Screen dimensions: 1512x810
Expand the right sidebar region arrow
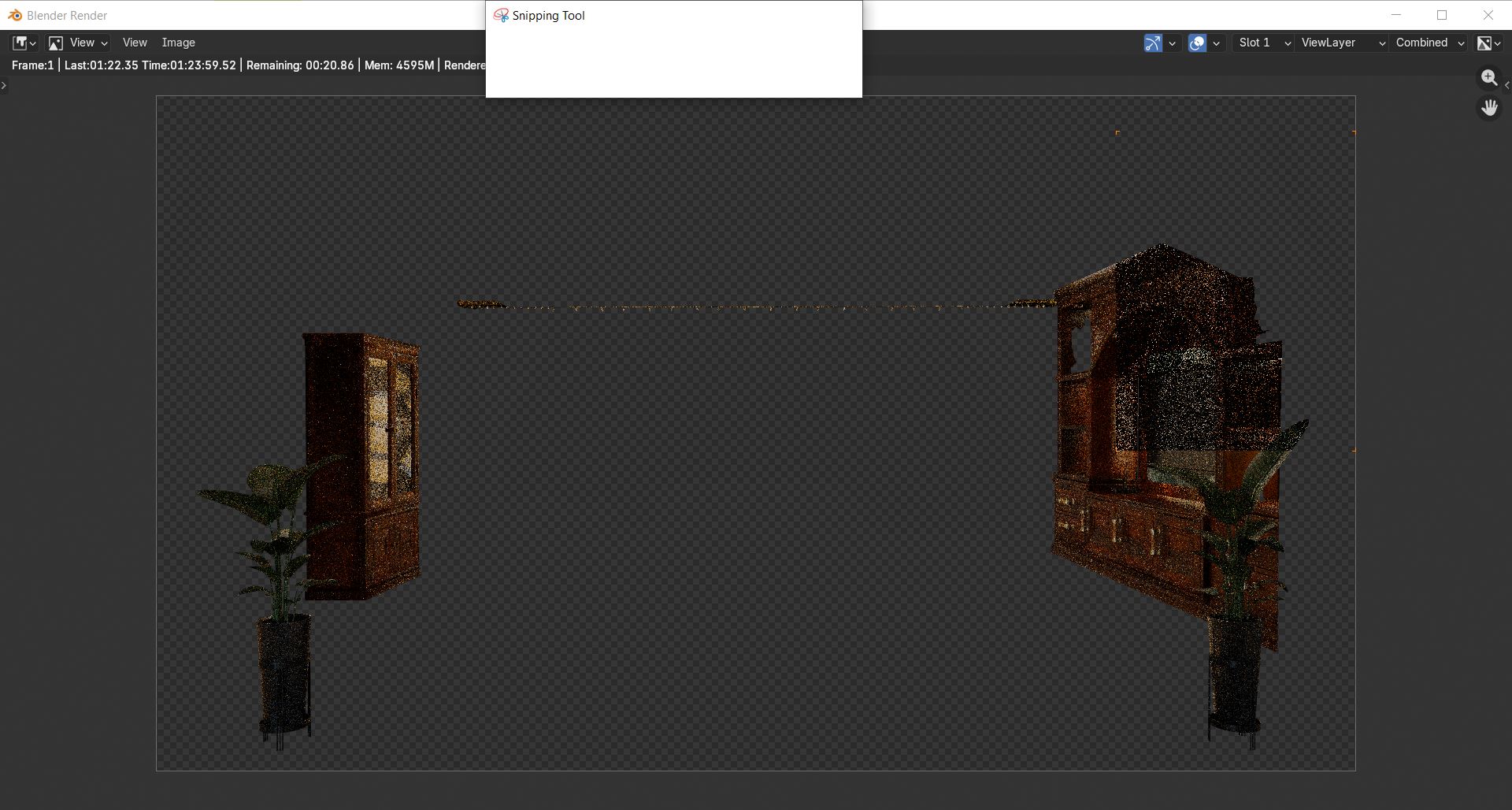pyautogui.click(x=1507, y=85)
